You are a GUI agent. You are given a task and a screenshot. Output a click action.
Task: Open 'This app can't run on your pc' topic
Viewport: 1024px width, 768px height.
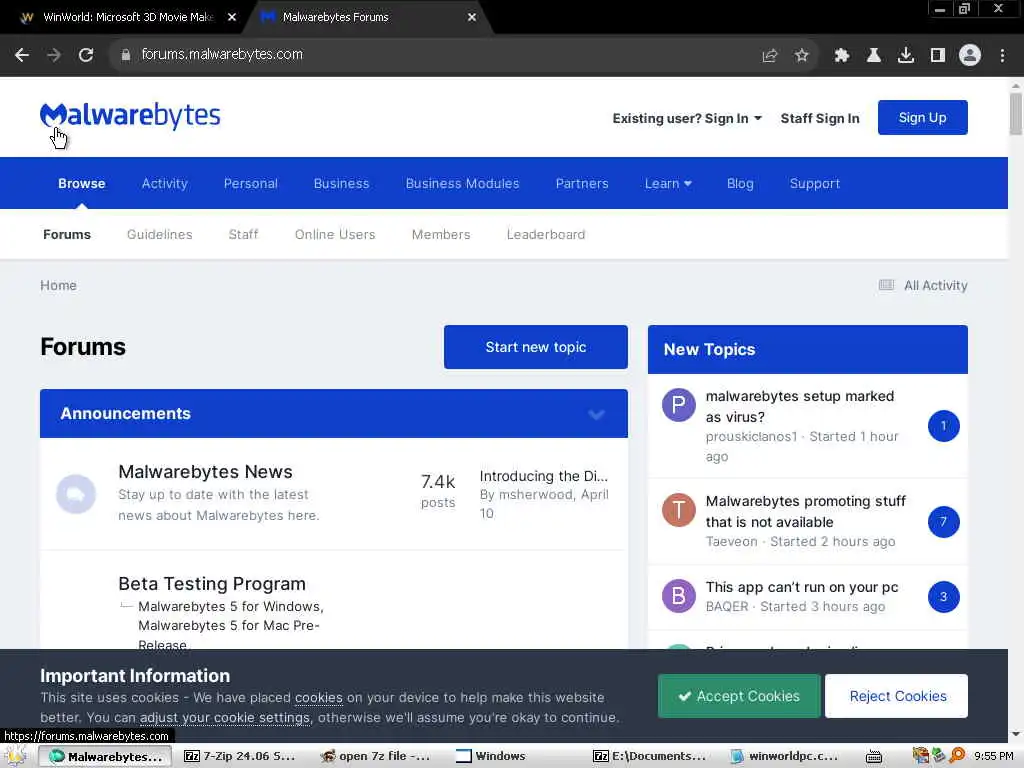(x=801, y=587)
